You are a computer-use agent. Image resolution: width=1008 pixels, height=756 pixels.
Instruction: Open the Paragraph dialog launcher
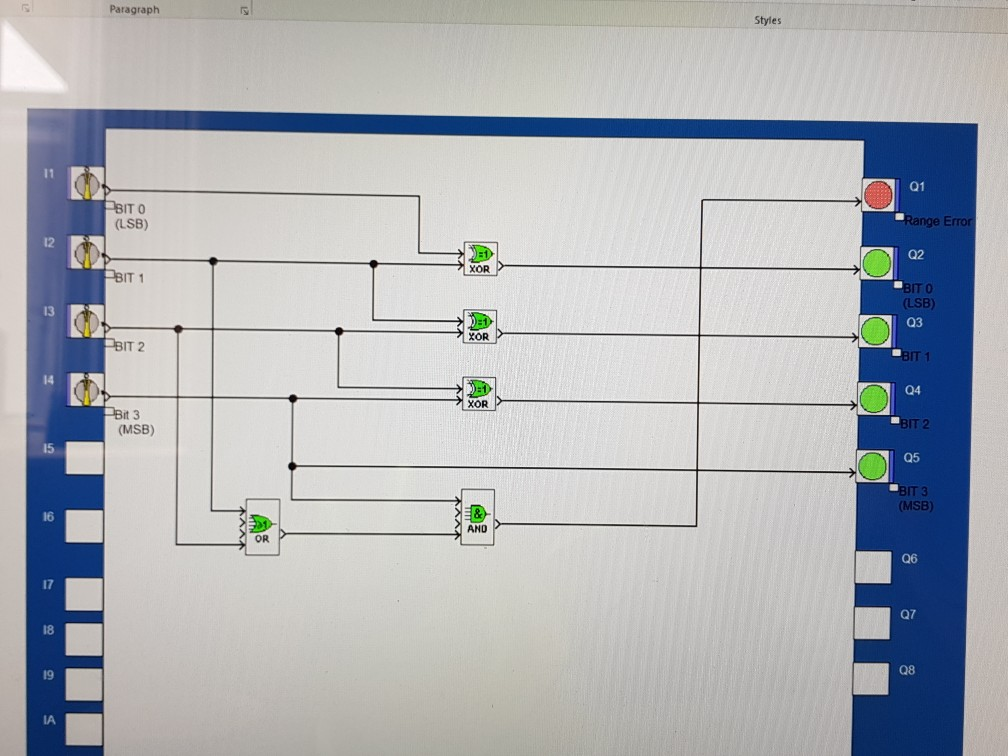coord(244,10)
